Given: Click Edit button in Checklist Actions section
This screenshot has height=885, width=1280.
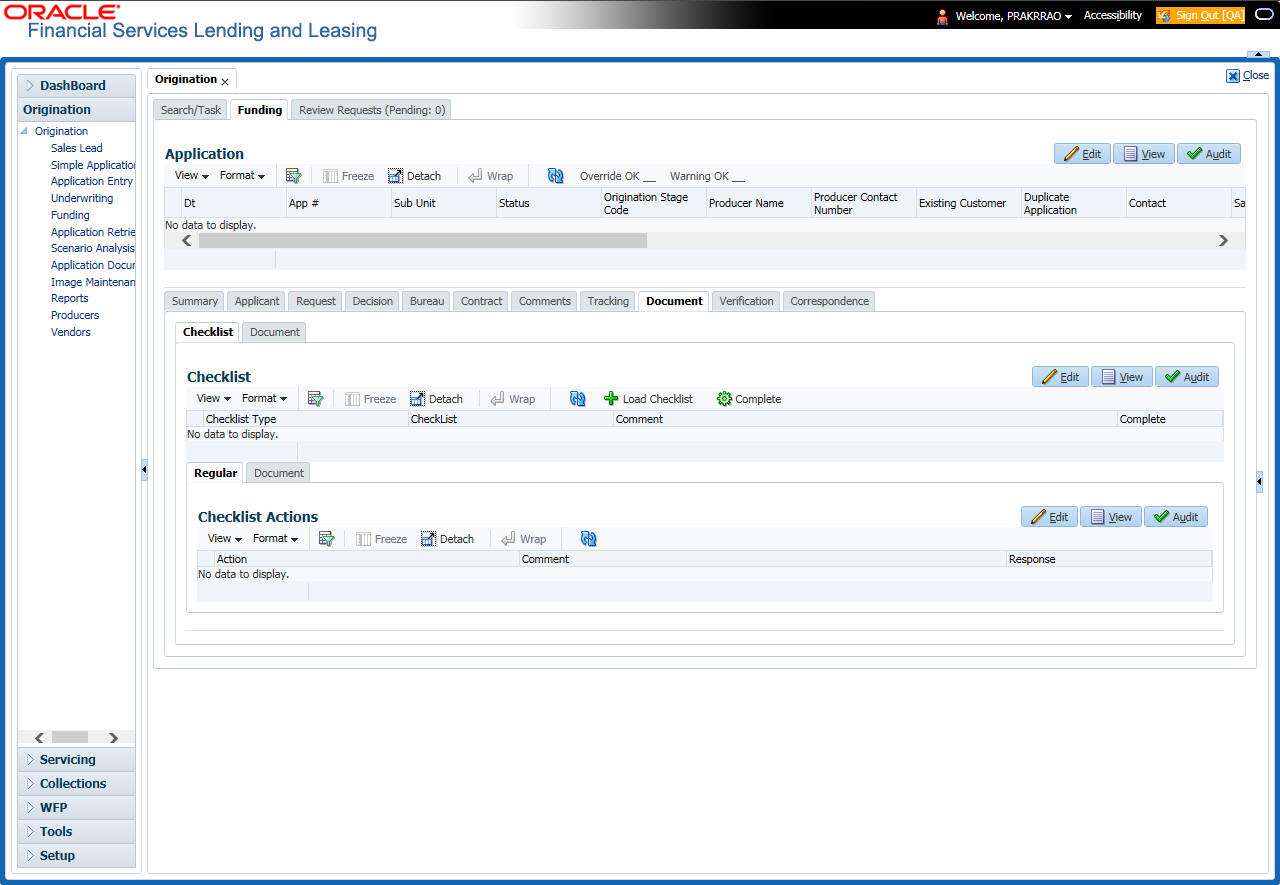Looking at the screenshot, I should (x=1049, y=517).
